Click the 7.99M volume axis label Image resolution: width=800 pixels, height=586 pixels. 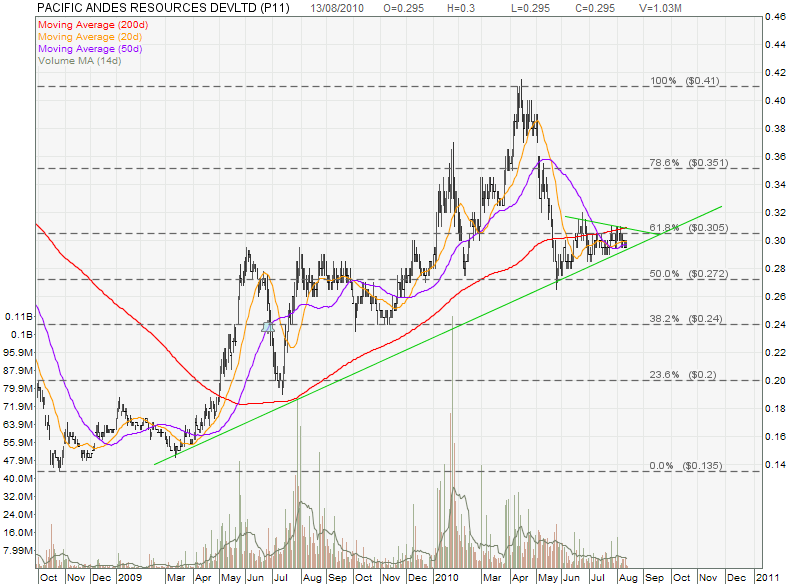click(18, 550)
